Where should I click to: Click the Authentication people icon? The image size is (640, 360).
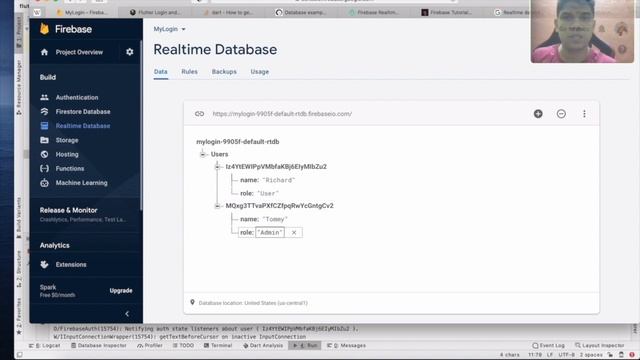(44, 97)
